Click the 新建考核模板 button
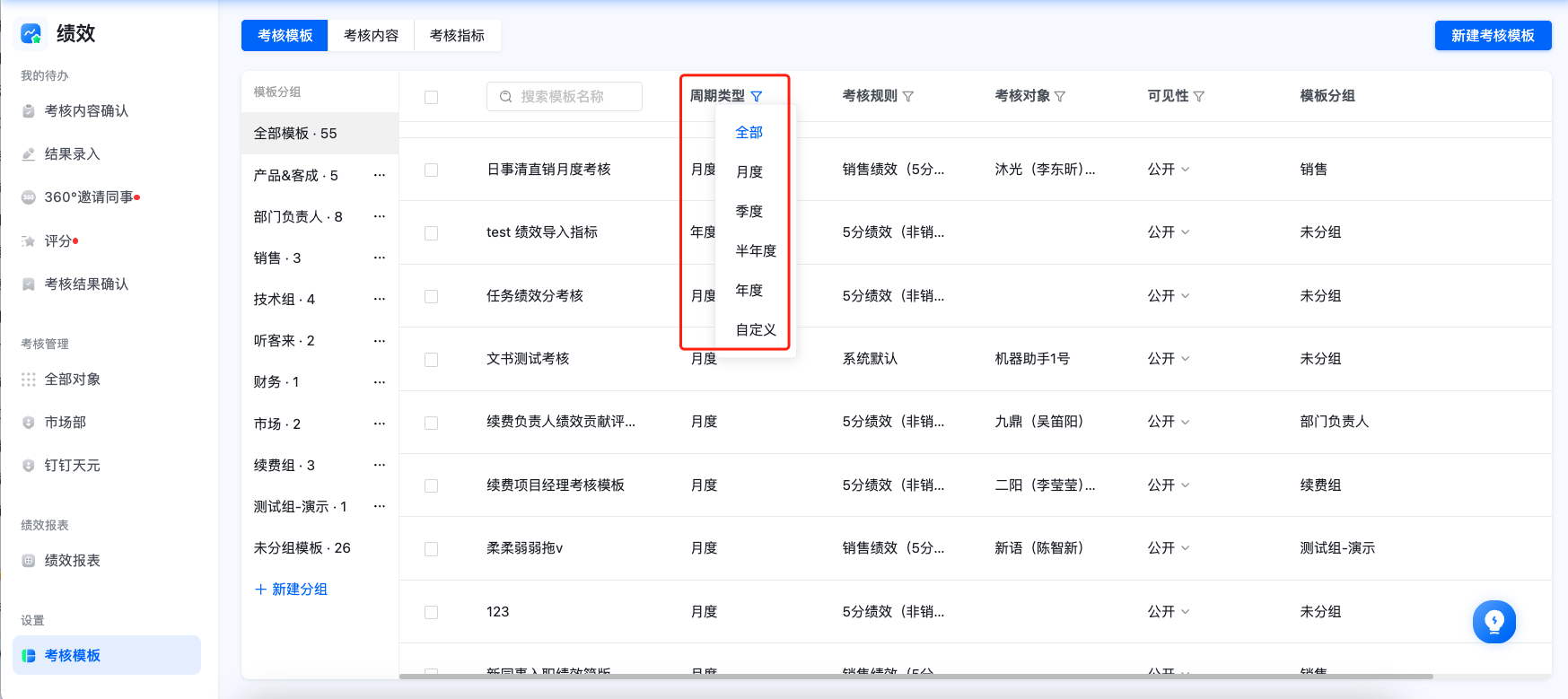Viewport: 1568px width, 699px height. click(1493, 35)
